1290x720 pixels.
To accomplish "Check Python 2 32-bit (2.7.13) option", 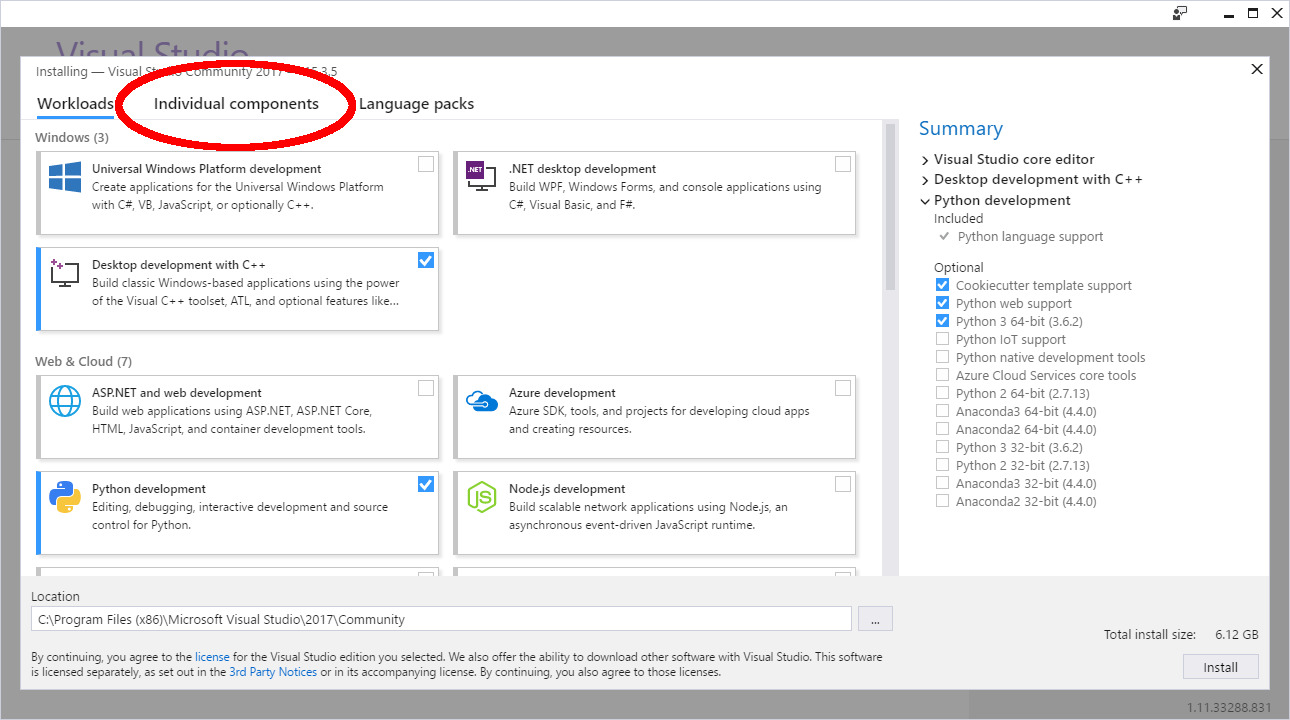I will [x=942, y=465].
